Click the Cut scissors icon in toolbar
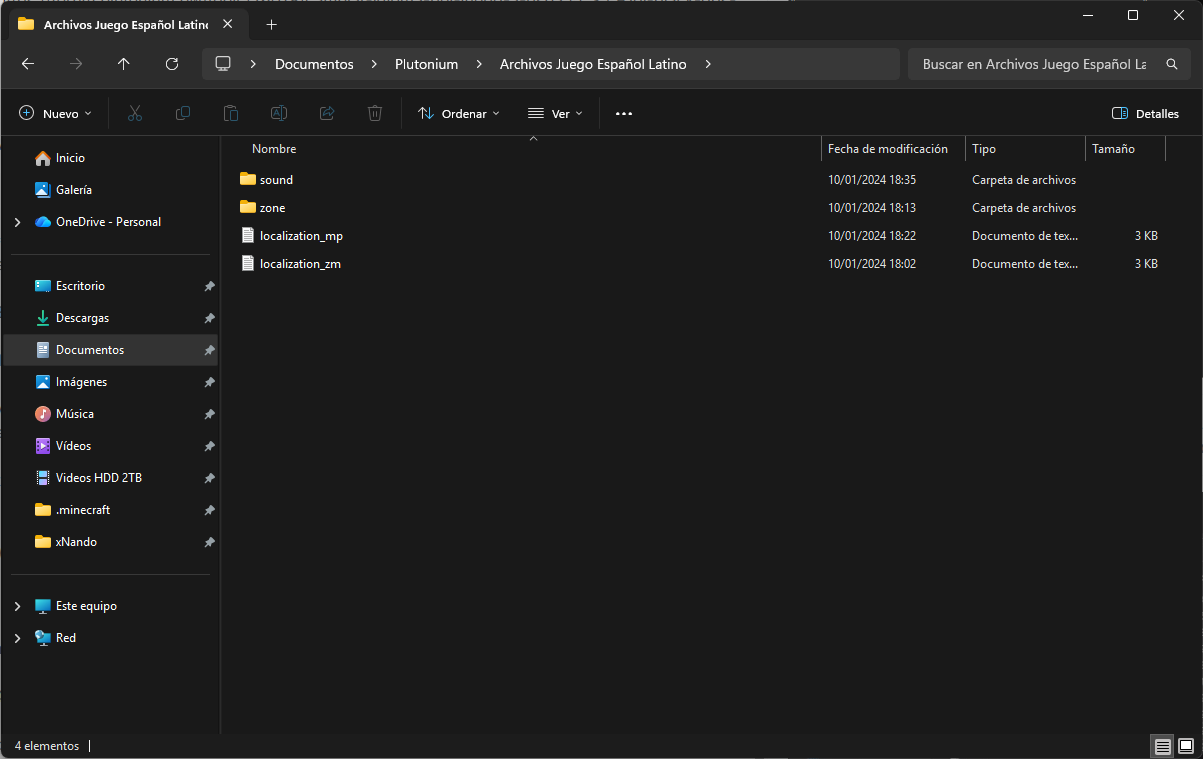 tap(135, 114)
